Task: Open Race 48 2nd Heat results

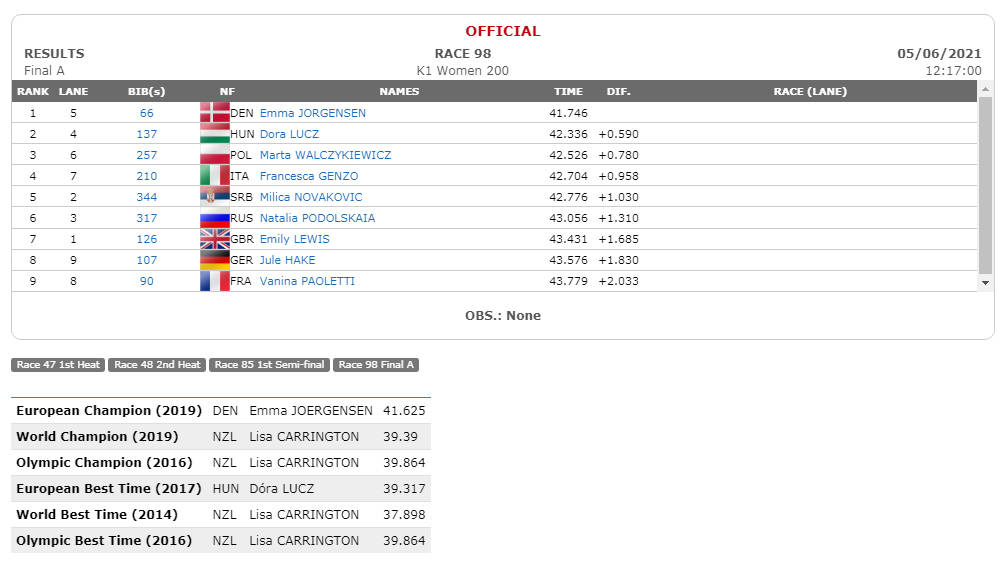Action: (x=157, y=365)
